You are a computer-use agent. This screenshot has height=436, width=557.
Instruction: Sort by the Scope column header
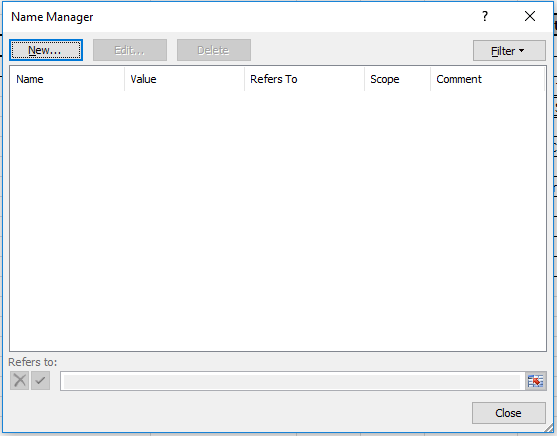(398, 79)
